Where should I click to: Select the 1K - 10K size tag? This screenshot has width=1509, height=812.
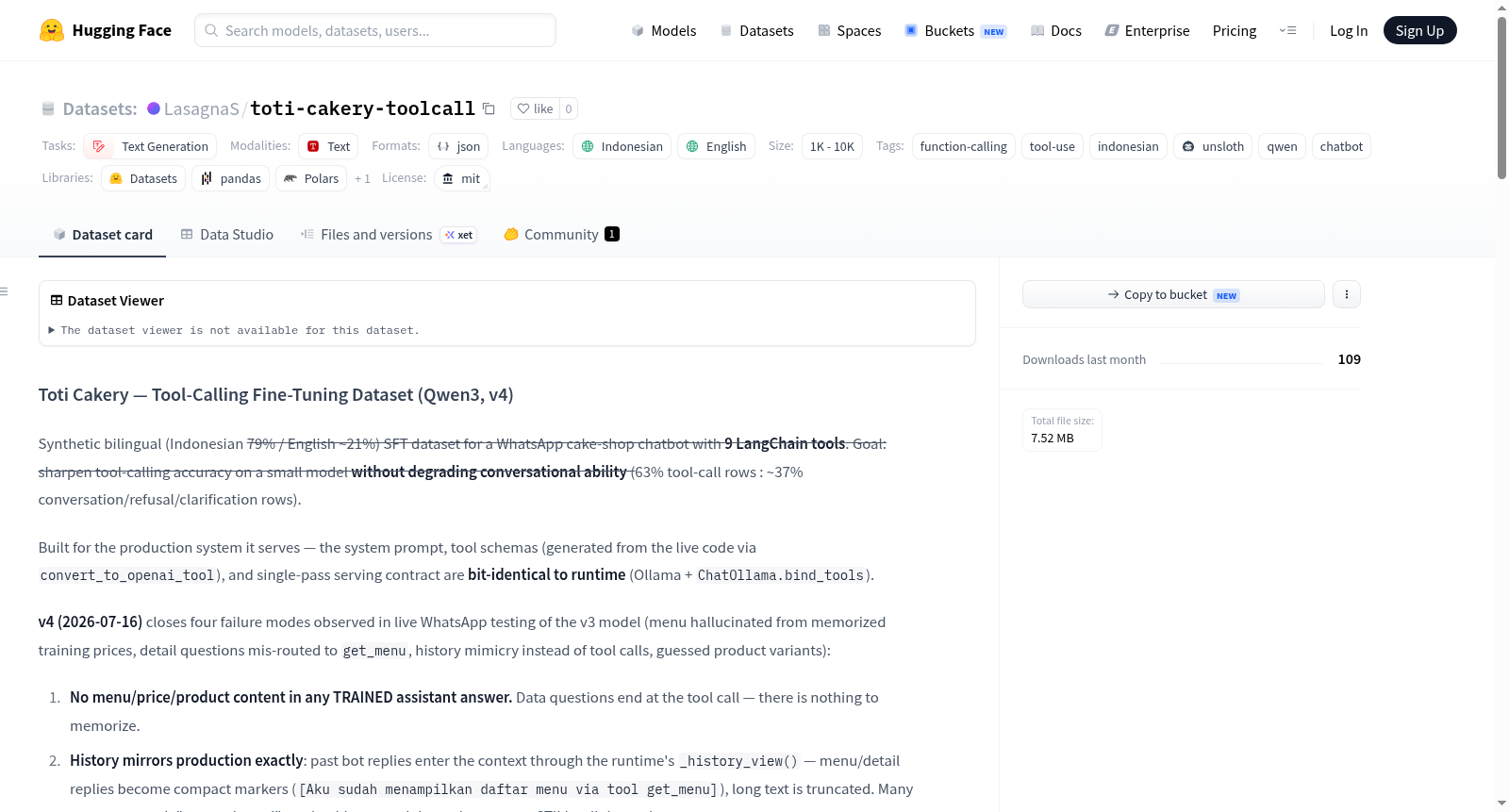coord(832,146)
